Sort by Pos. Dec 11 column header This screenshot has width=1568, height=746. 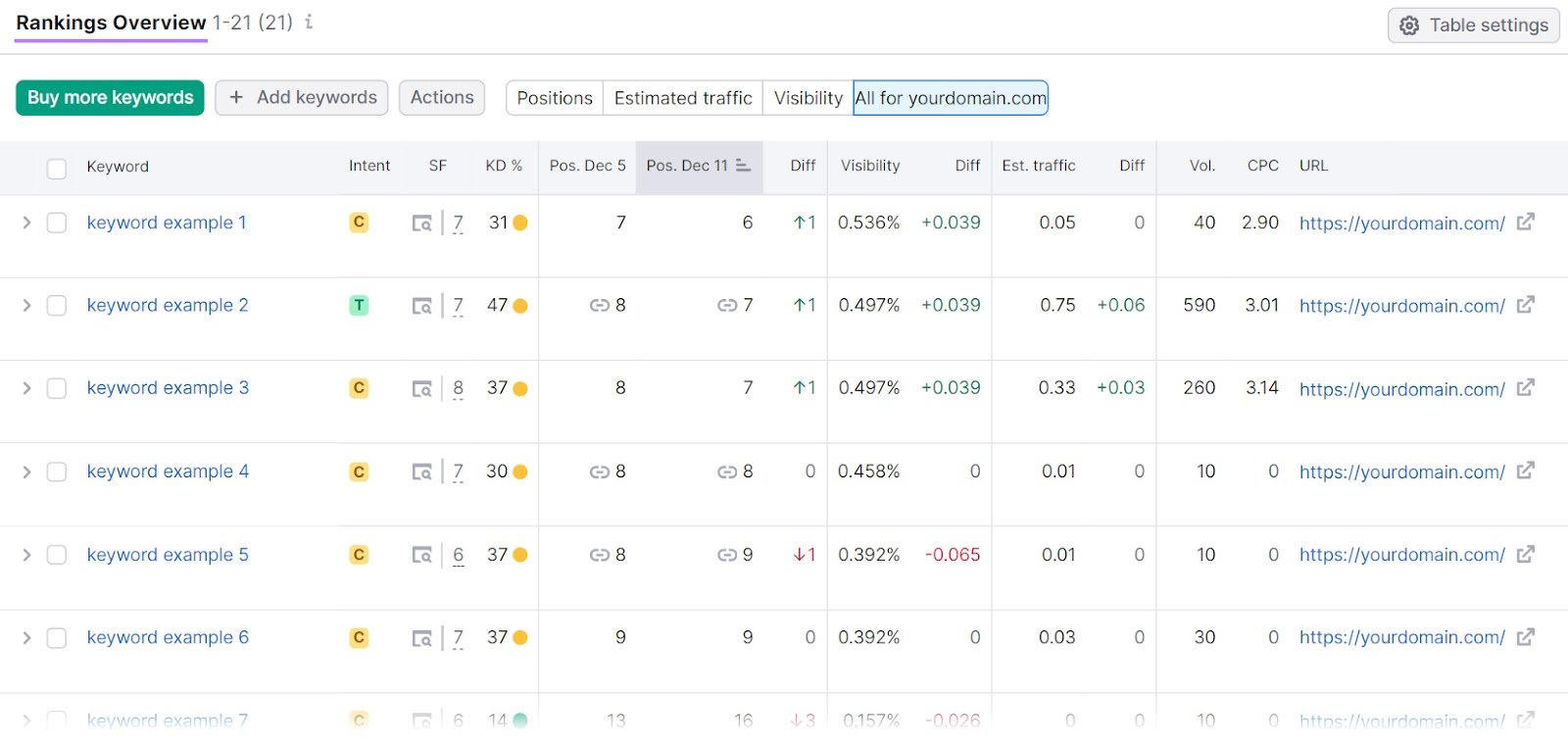pos(698,166)
